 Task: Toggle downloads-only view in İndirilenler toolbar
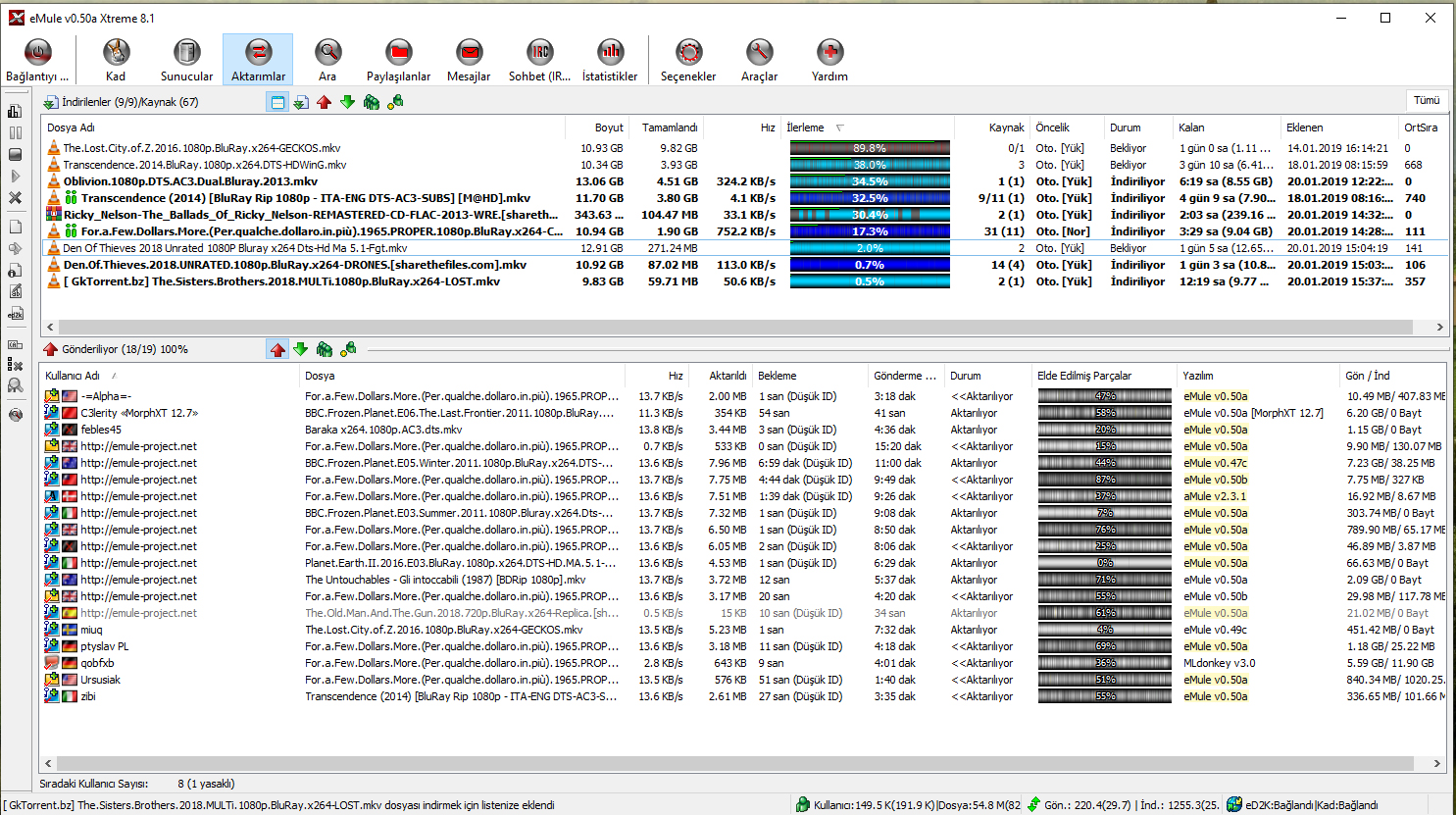pos(301,102)
